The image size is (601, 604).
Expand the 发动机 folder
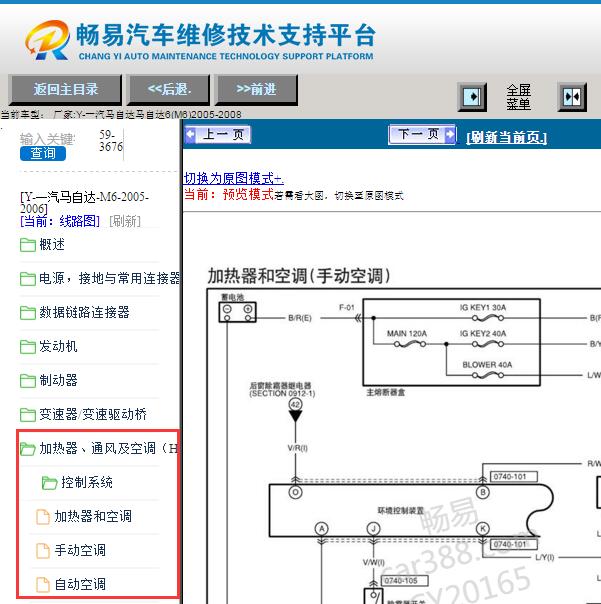[x=58, y=346]
